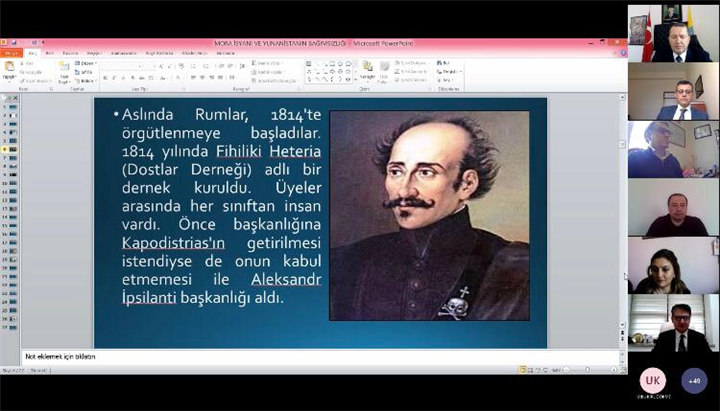This screenshot has width=720, height=411.
Task: Toggle italic formatting
Action: [114, 78]
